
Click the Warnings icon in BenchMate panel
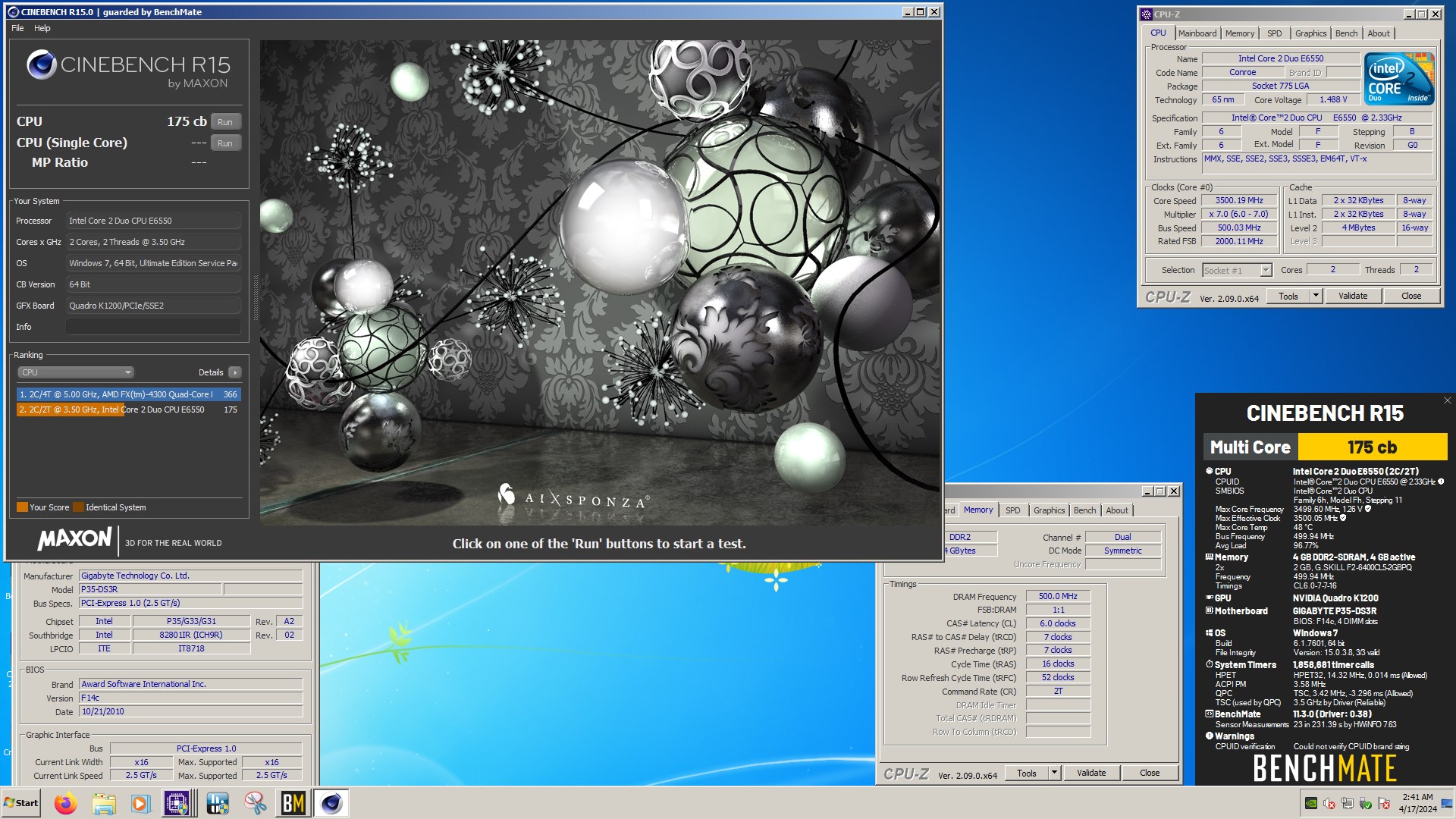[x=1210, y=736]
